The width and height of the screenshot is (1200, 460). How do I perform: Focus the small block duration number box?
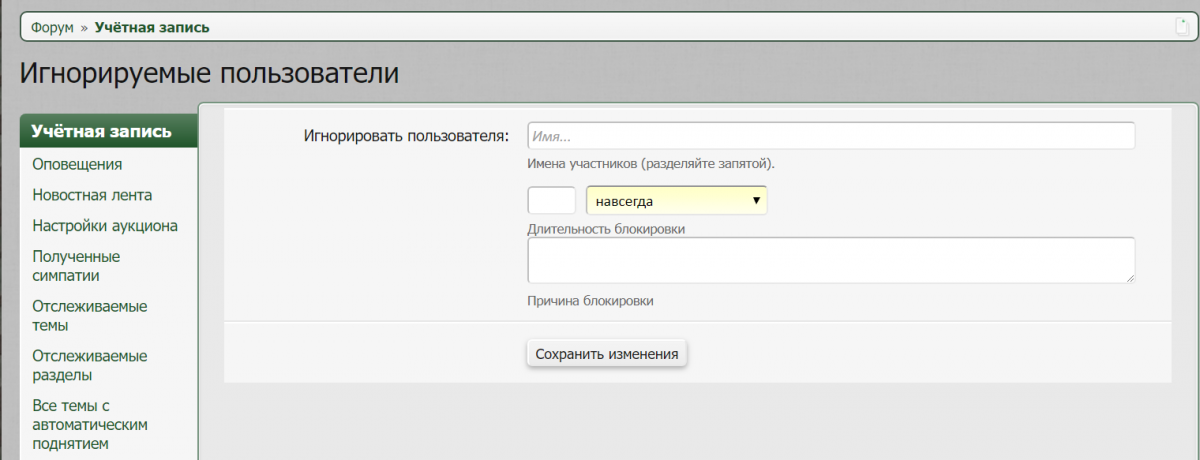[x=551, y=201]
